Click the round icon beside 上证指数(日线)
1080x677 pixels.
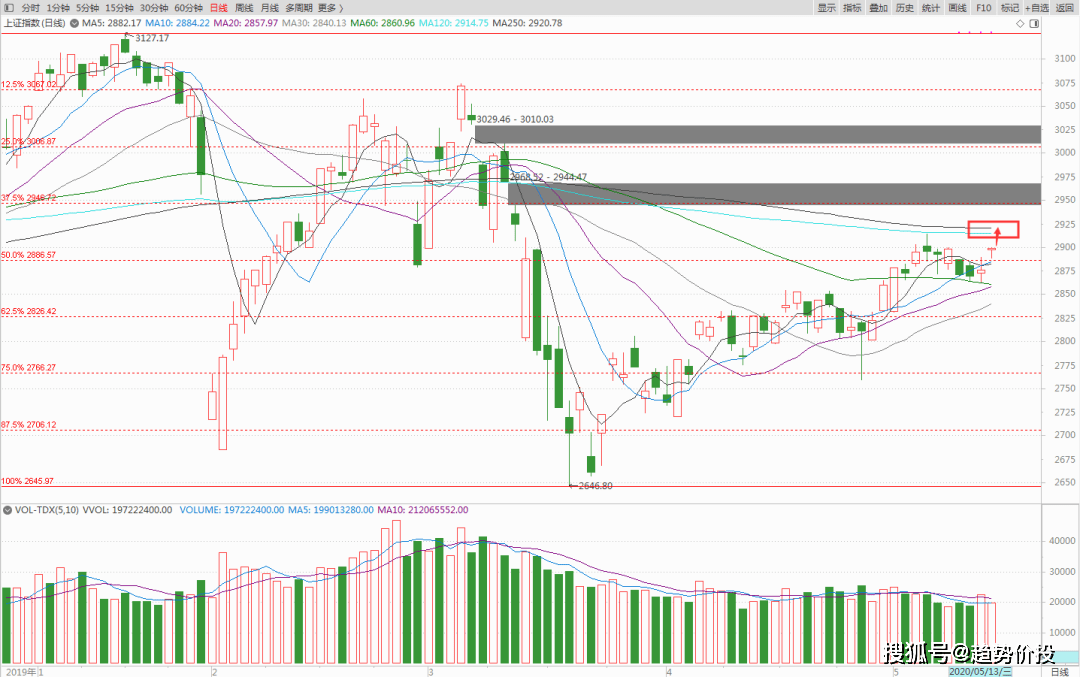[76, 23]
